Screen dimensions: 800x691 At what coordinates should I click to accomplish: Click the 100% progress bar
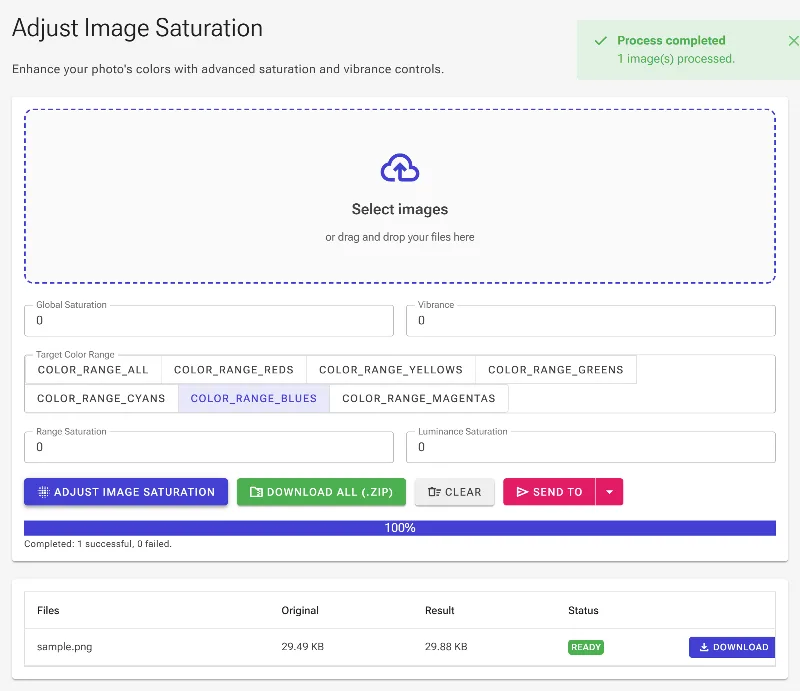[399, 528]
